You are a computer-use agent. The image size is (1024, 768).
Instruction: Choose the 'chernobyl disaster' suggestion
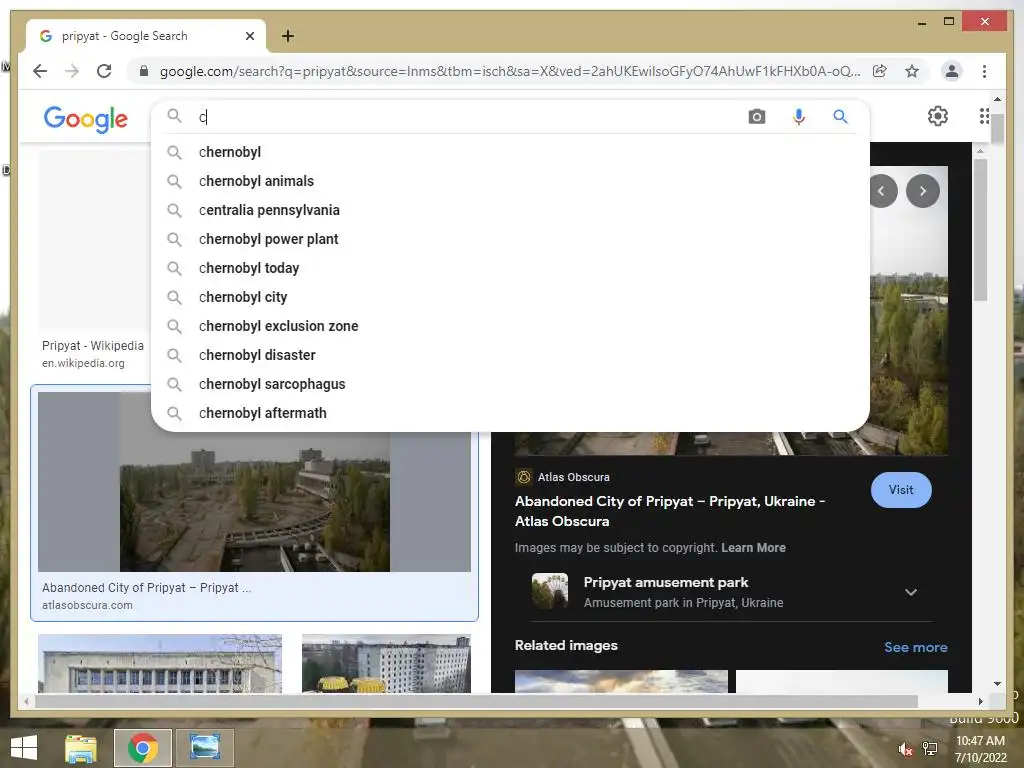click(x=510, y=355)
